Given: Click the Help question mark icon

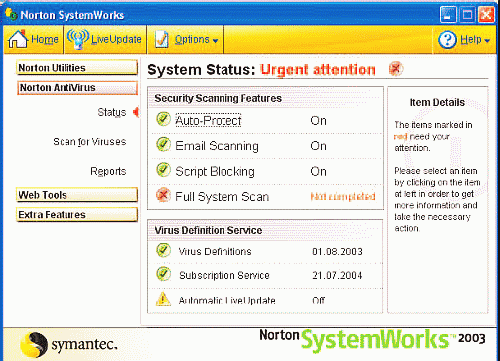Looking at the screenshot, I should 447,40.
